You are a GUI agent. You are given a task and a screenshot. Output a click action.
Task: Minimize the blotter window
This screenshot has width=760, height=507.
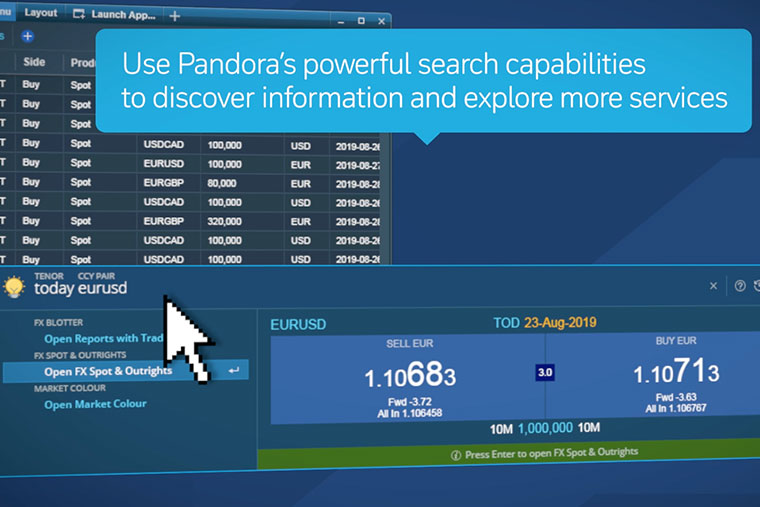pos(341,22)
